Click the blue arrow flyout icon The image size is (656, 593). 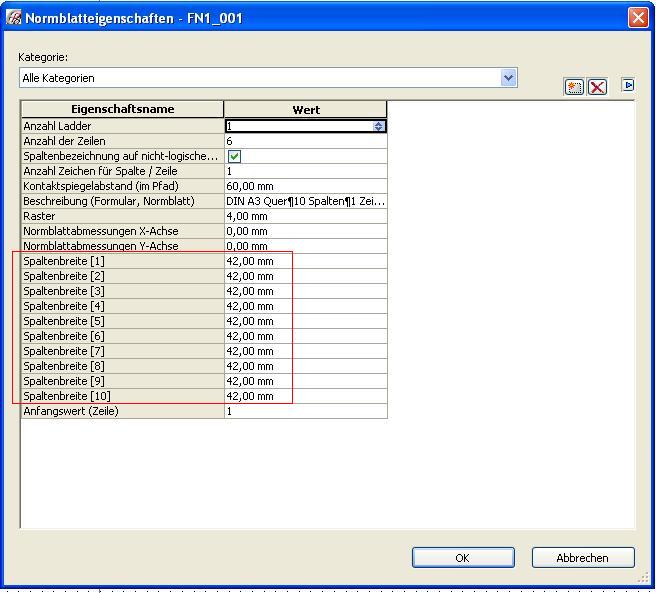[x=628, y=85]
